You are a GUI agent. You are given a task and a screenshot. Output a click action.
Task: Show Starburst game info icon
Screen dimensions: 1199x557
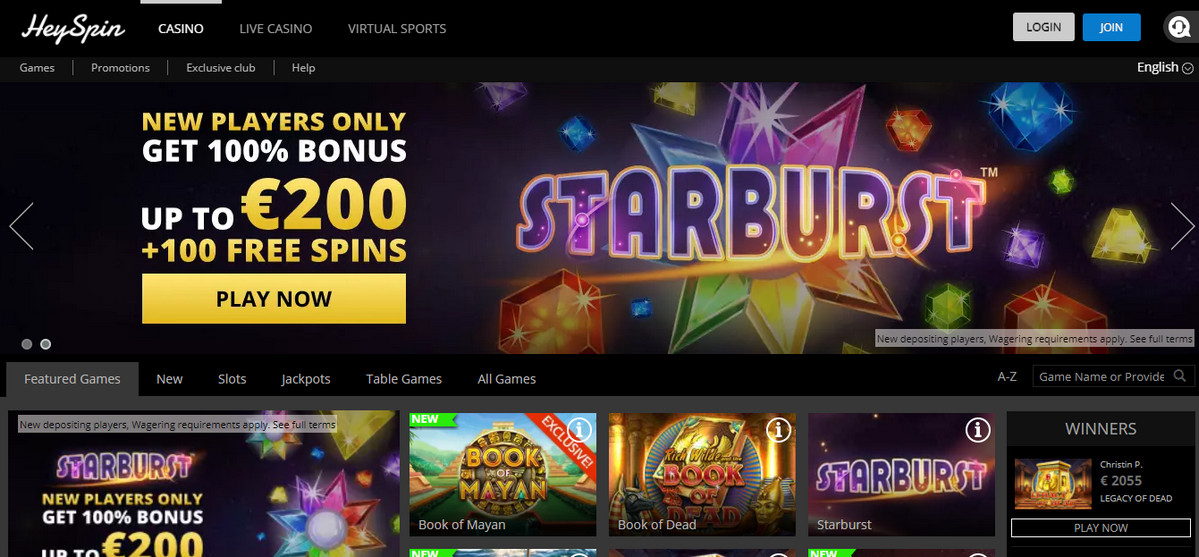point(978,431)
